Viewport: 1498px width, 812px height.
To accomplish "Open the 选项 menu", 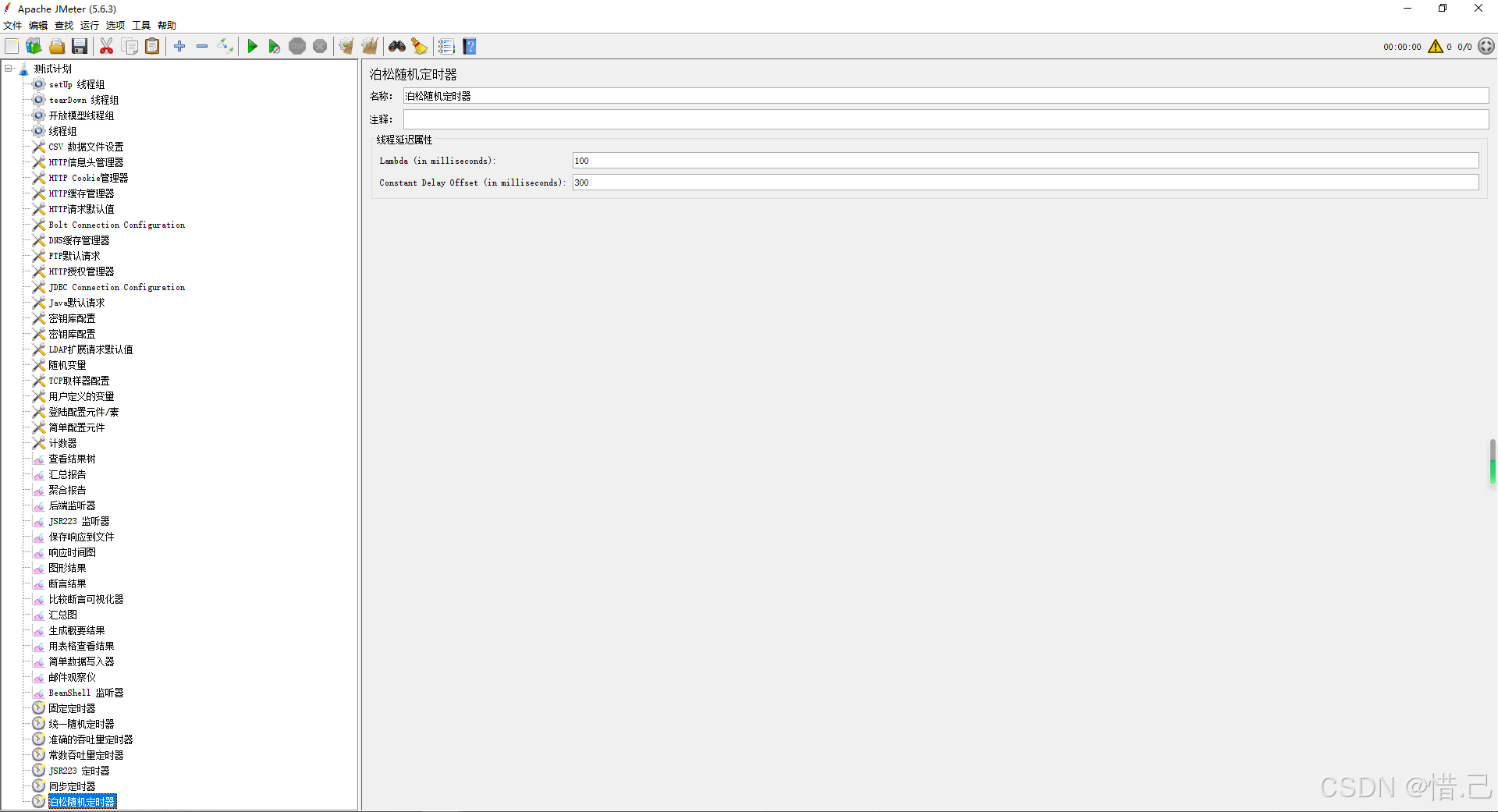I will pos(115,26).
